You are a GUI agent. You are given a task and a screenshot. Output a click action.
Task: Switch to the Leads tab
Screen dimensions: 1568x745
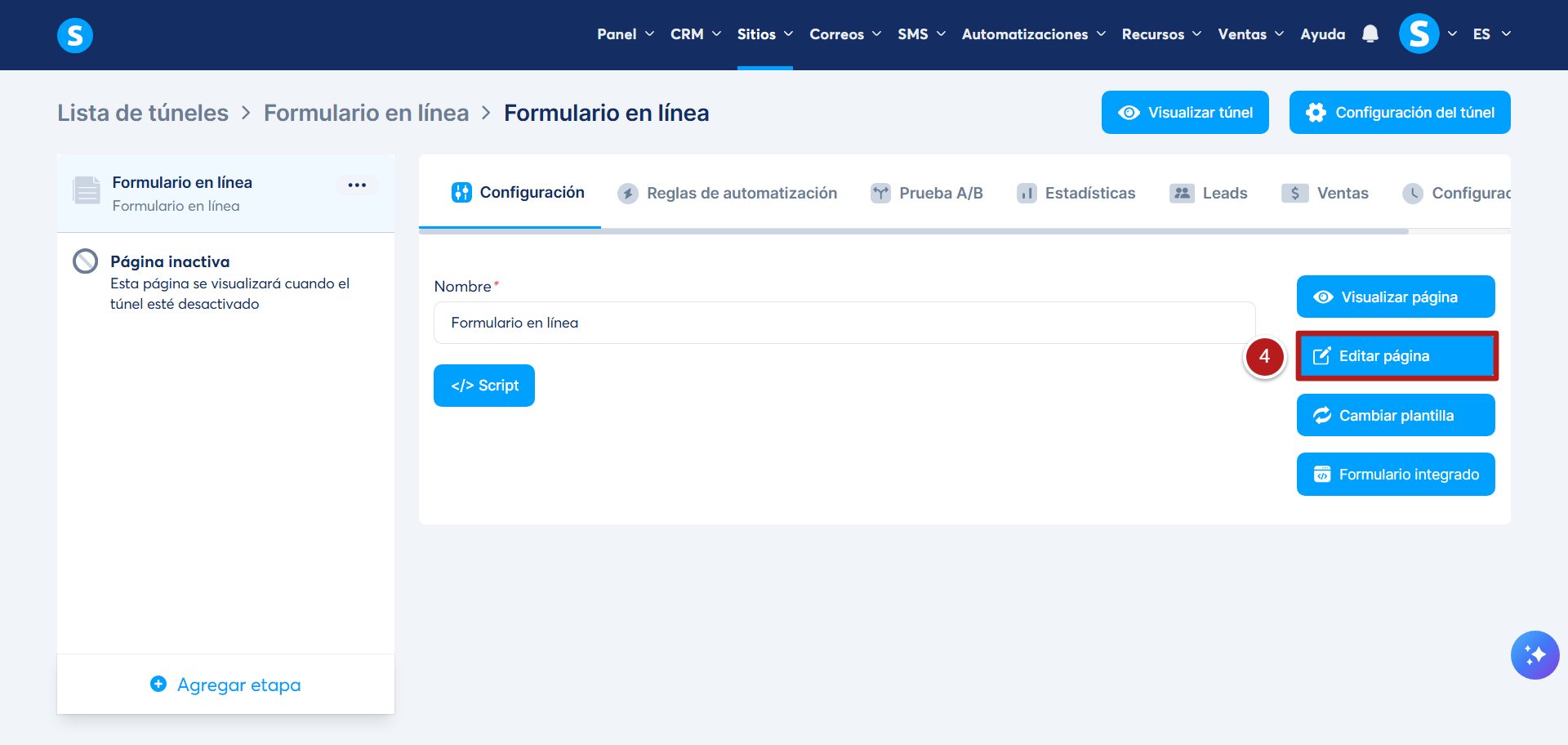point(1209,194)
